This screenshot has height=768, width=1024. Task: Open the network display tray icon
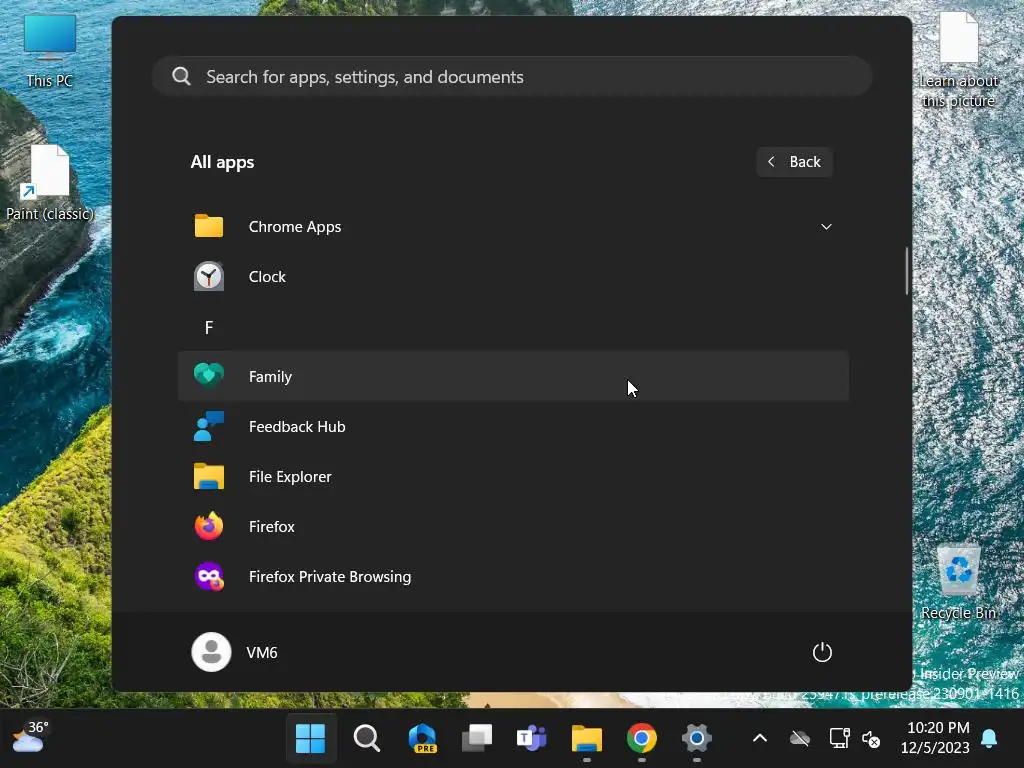click(x=839, y=738)
